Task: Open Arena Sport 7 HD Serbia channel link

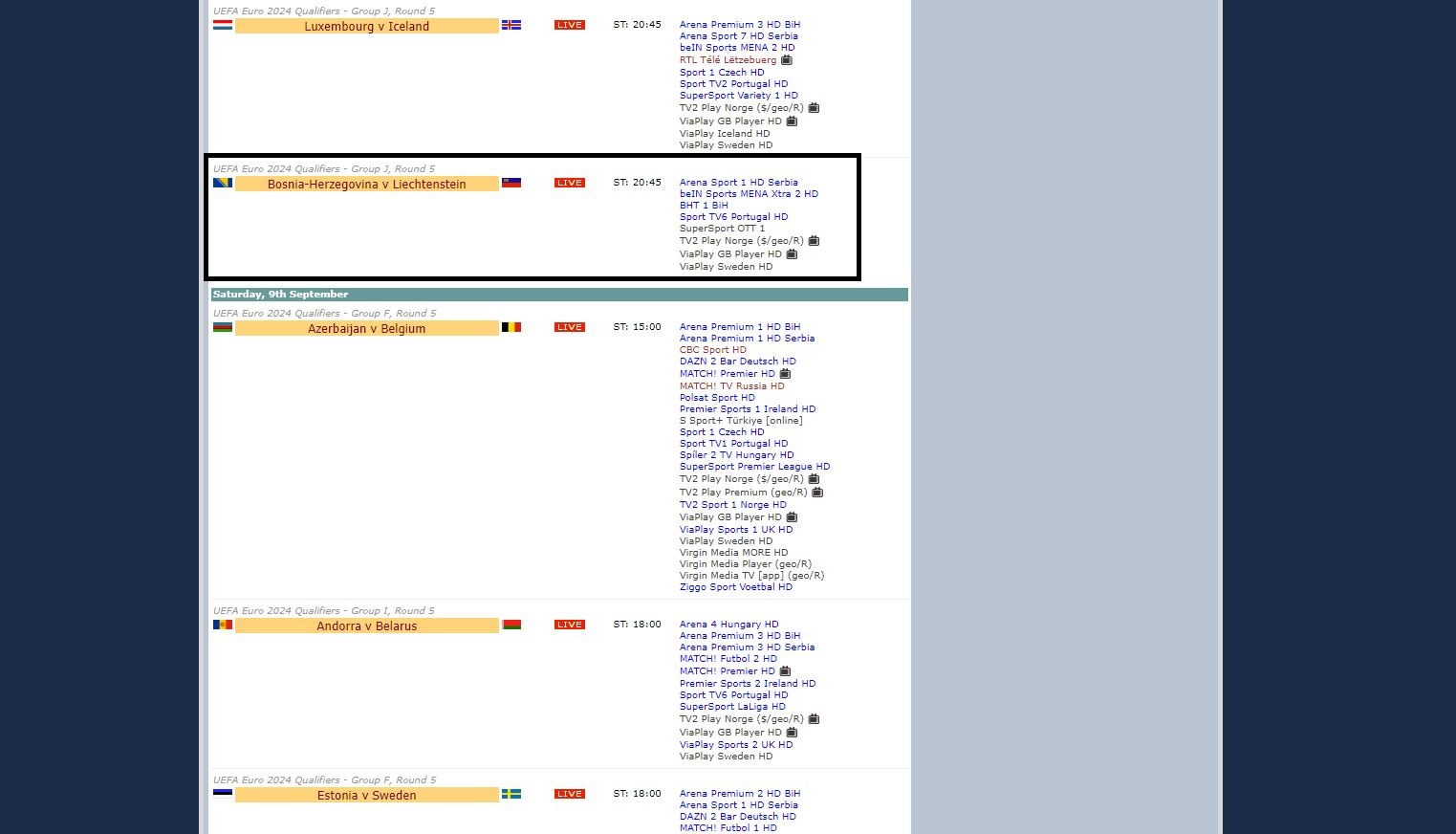Action: (738, 36)
